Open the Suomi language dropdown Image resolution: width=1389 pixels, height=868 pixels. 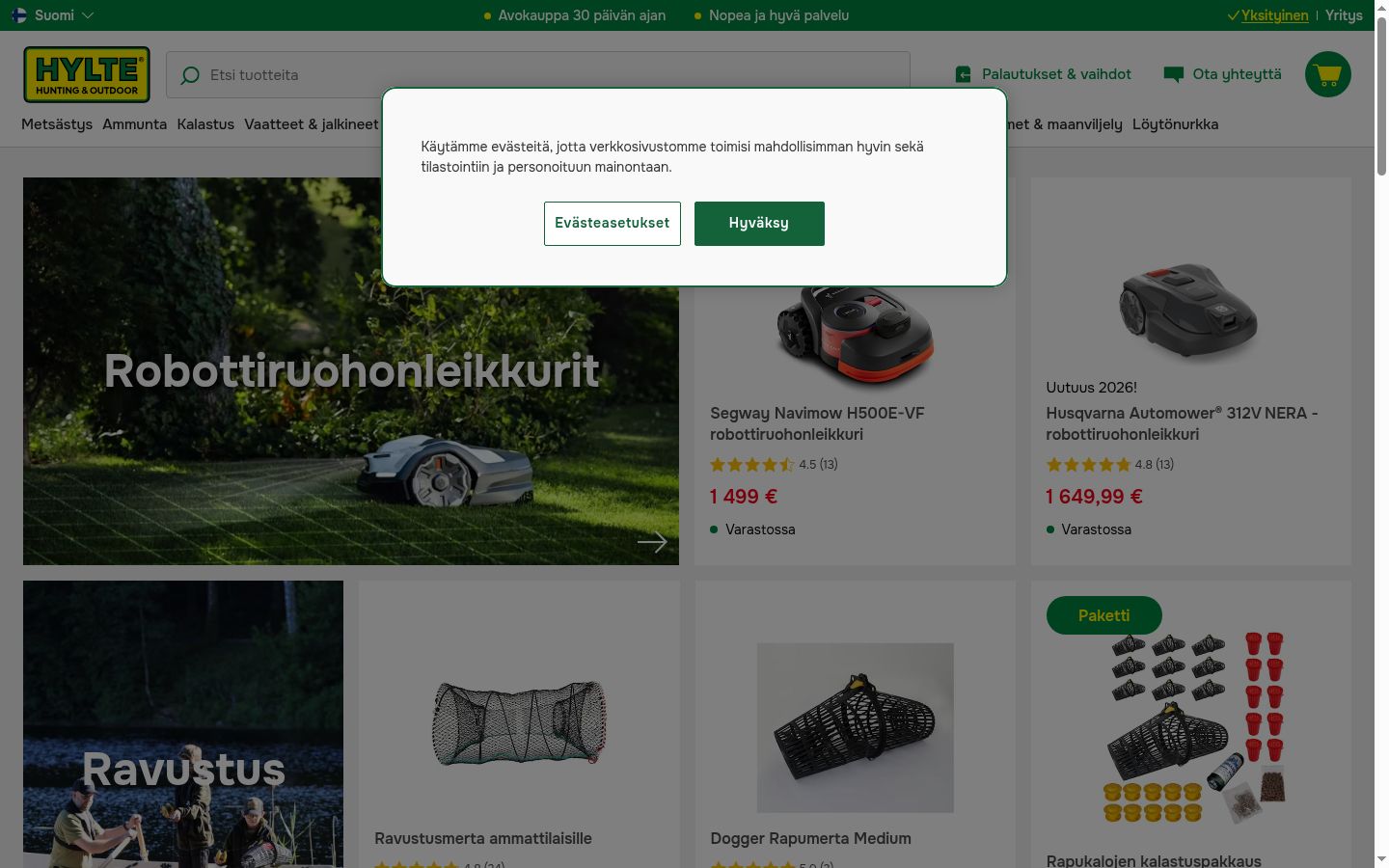click(x=53, y=15)
